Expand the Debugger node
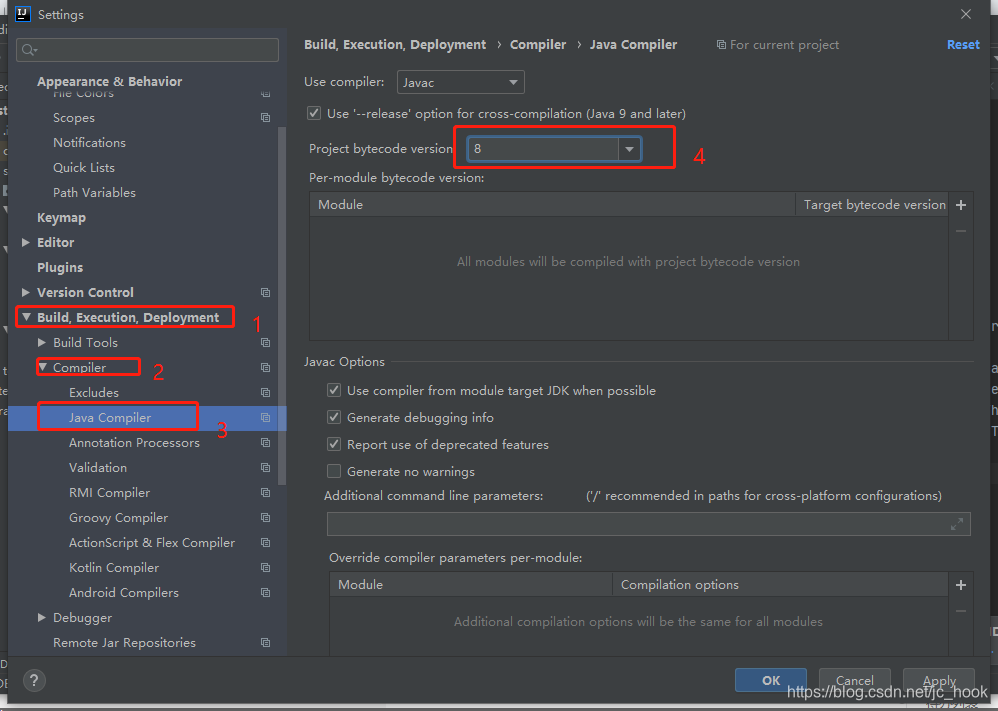This screenshot has height=711, width=998. [x=41, y=617]
